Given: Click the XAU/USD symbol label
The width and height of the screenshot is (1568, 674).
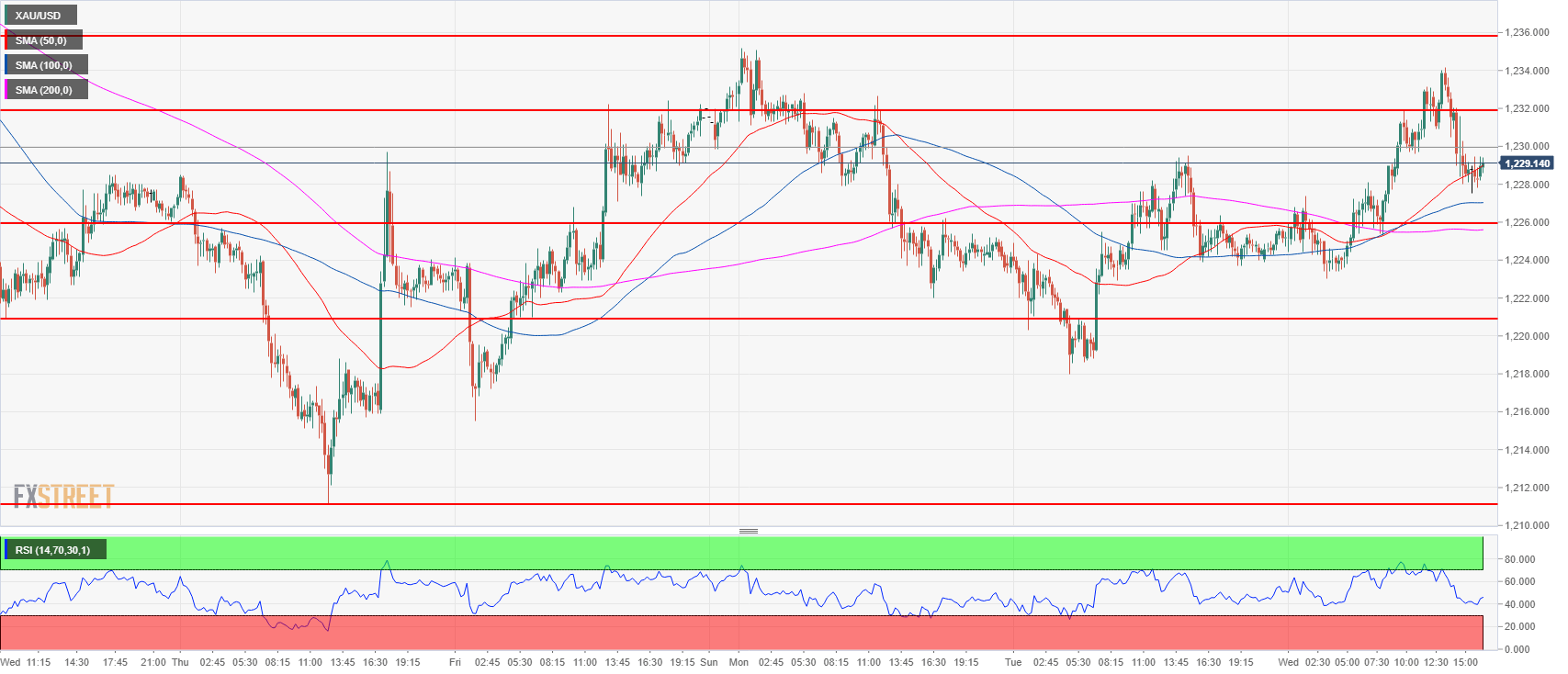Looking at the screenshot, I should click(40, 16).
